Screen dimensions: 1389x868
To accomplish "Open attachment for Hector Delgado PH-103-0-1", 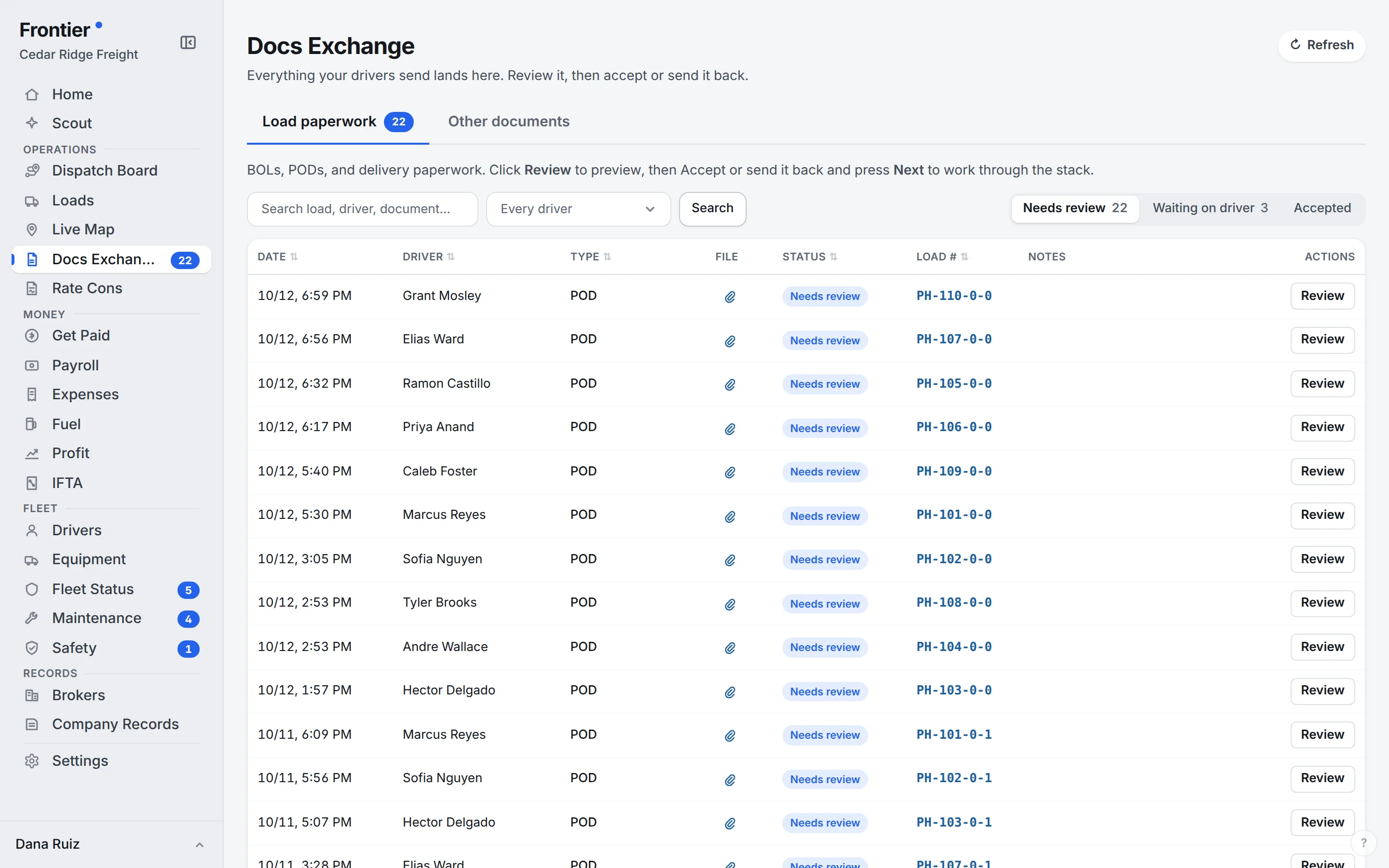I will click(730, 824).
